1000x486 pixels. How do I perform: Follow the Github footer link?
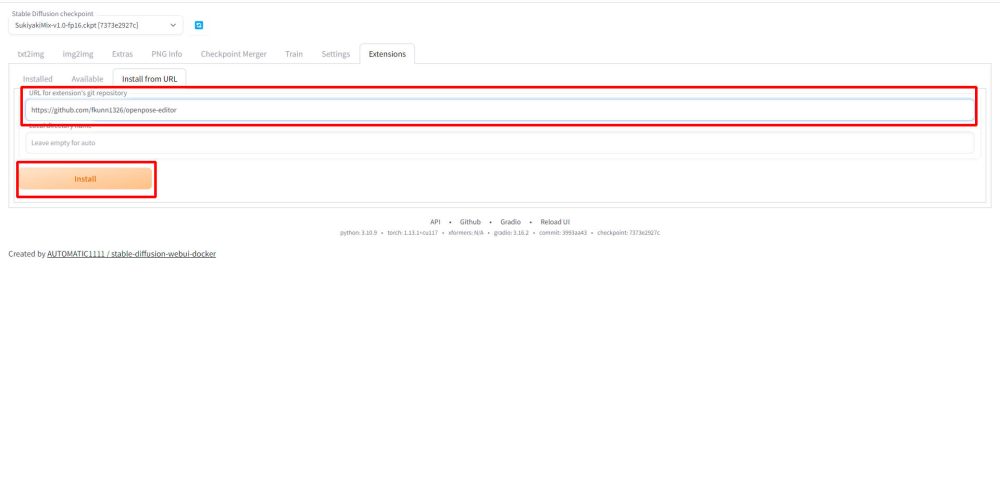470,221
